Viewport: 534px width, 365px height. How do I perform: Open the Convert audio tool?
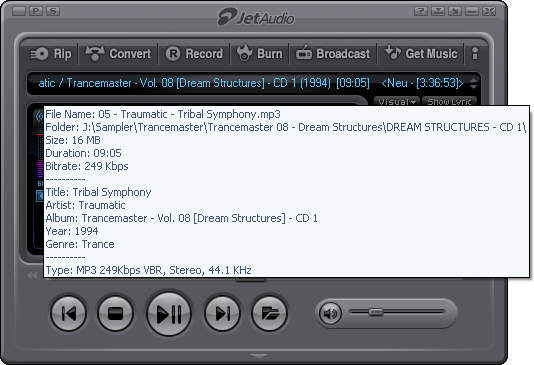(x=118, y=54)
